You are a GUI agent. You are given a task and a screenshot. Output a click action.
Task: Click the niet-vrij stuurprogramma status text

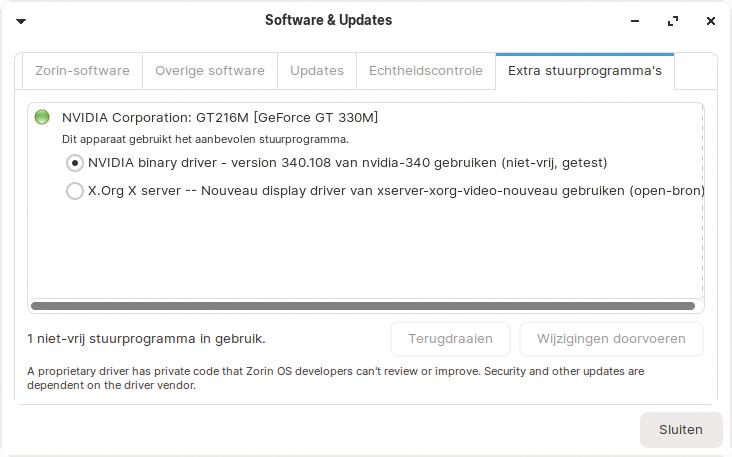click(x=147, y=339)
